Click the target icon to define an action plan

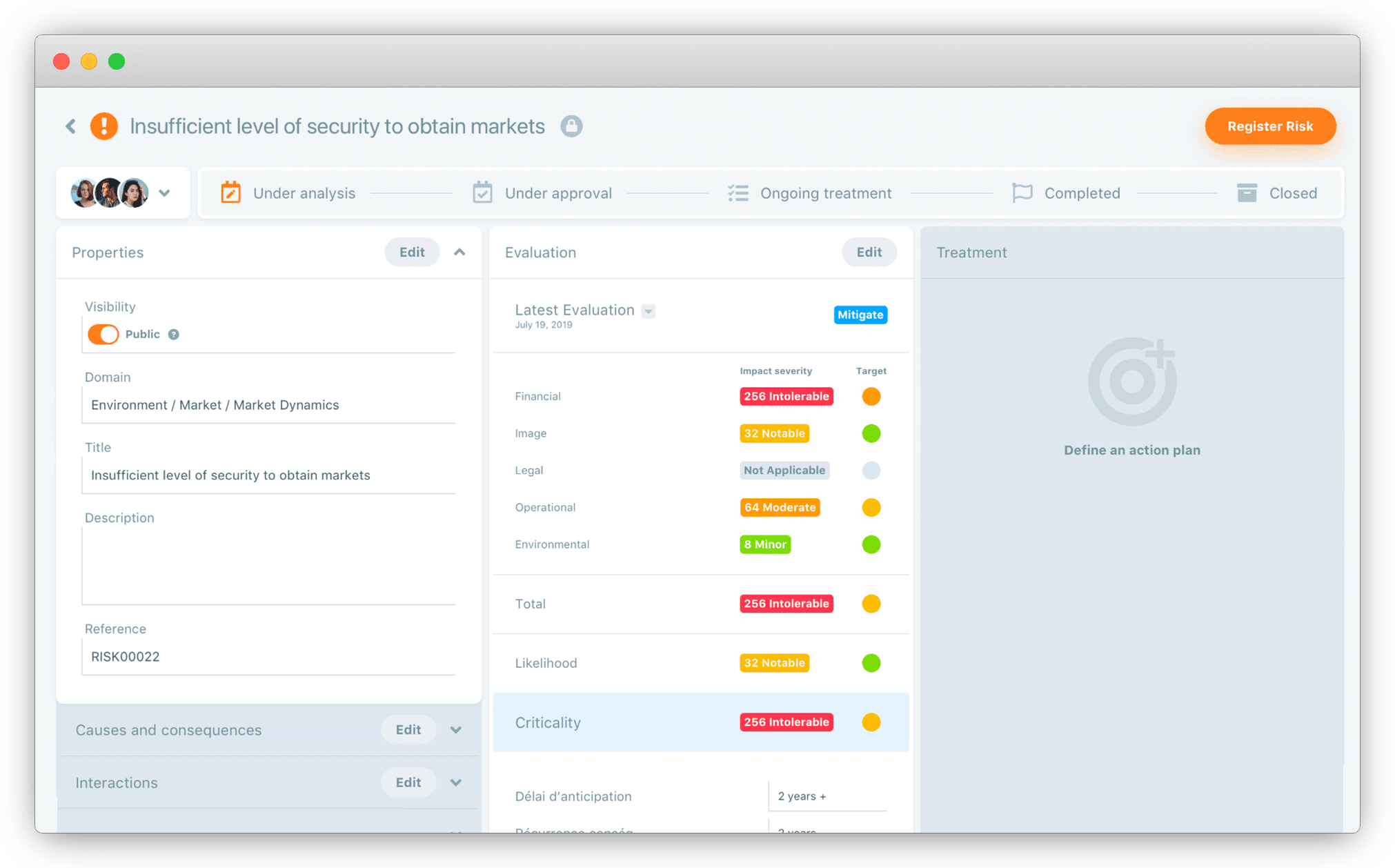tap(1131, 382)
